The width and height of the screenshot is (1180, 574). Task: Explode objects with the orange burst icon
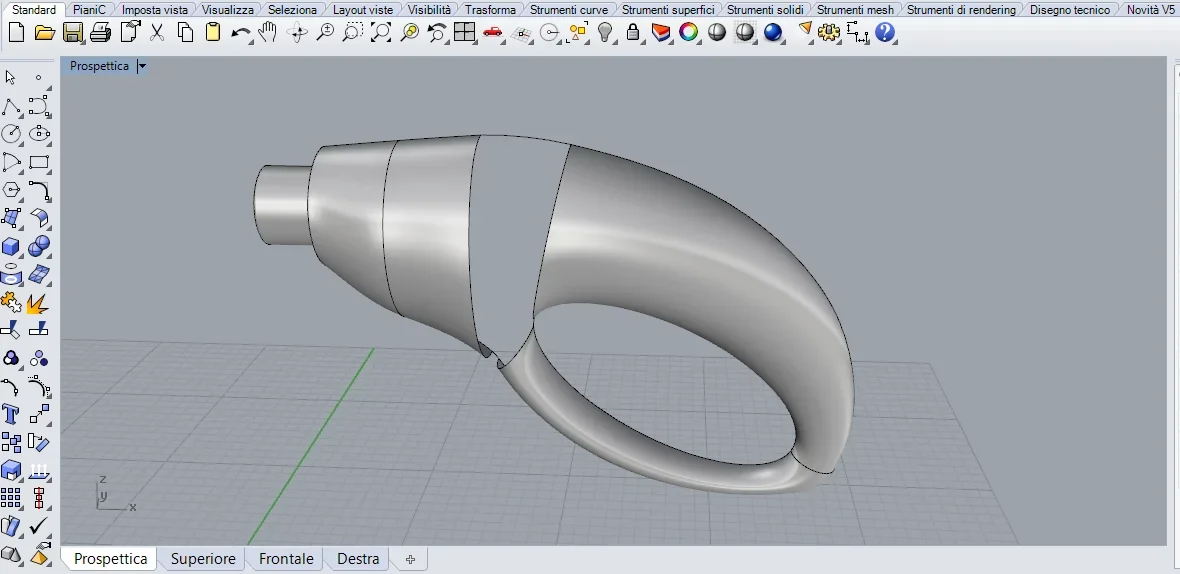(38, 303)
